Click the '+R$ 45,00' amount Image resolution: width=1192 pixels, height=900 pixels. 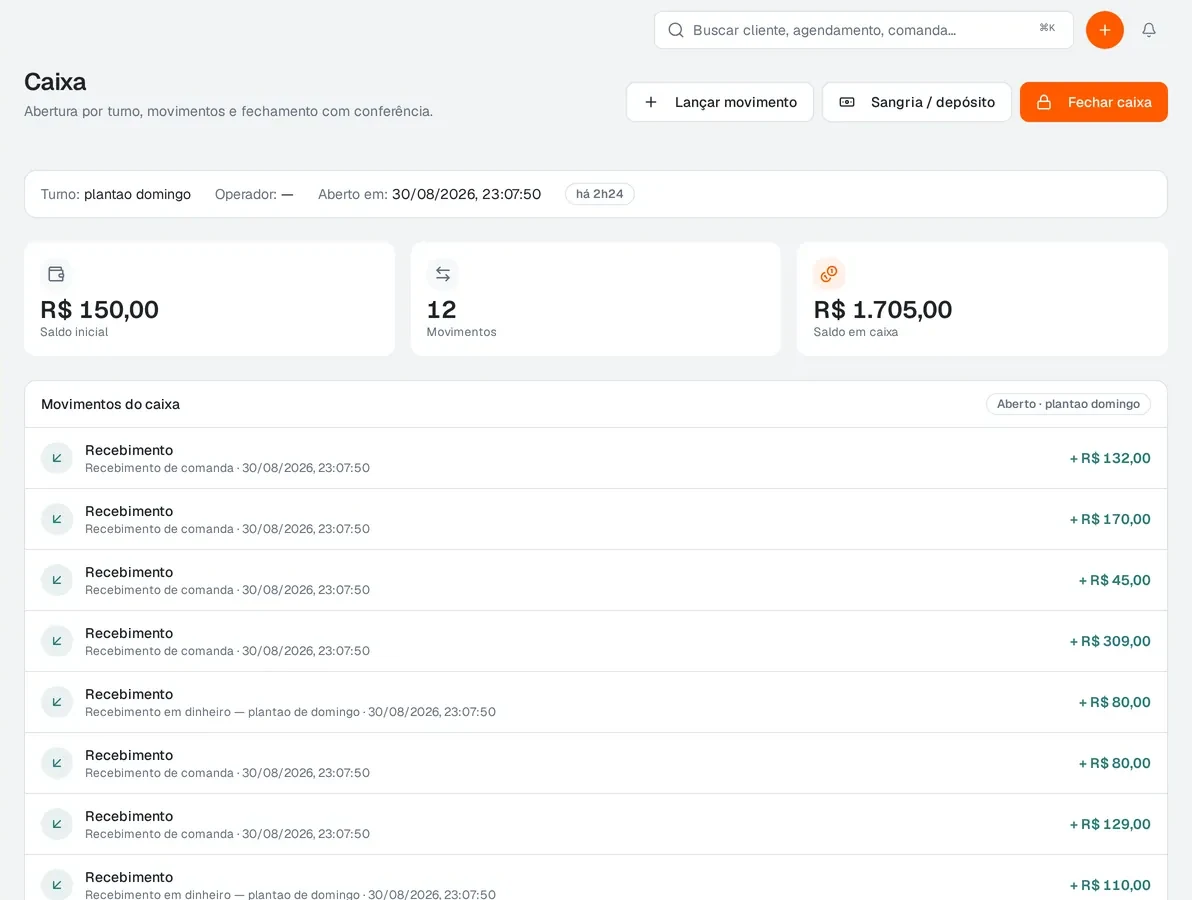pos(1114,580)
